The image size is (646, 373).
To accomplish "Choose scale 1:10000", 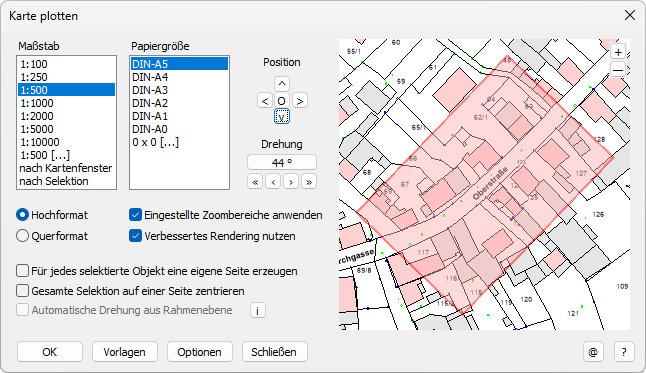I will [66, 142].
